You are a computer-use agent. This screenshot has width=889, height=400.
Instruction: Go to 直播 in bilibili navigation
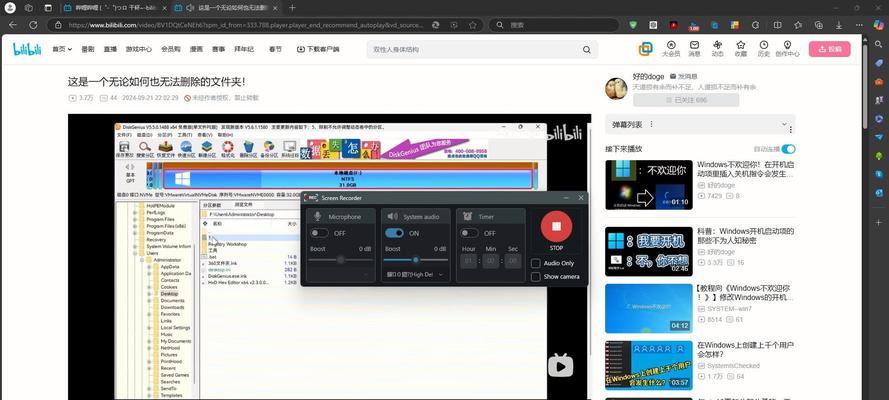110,49
